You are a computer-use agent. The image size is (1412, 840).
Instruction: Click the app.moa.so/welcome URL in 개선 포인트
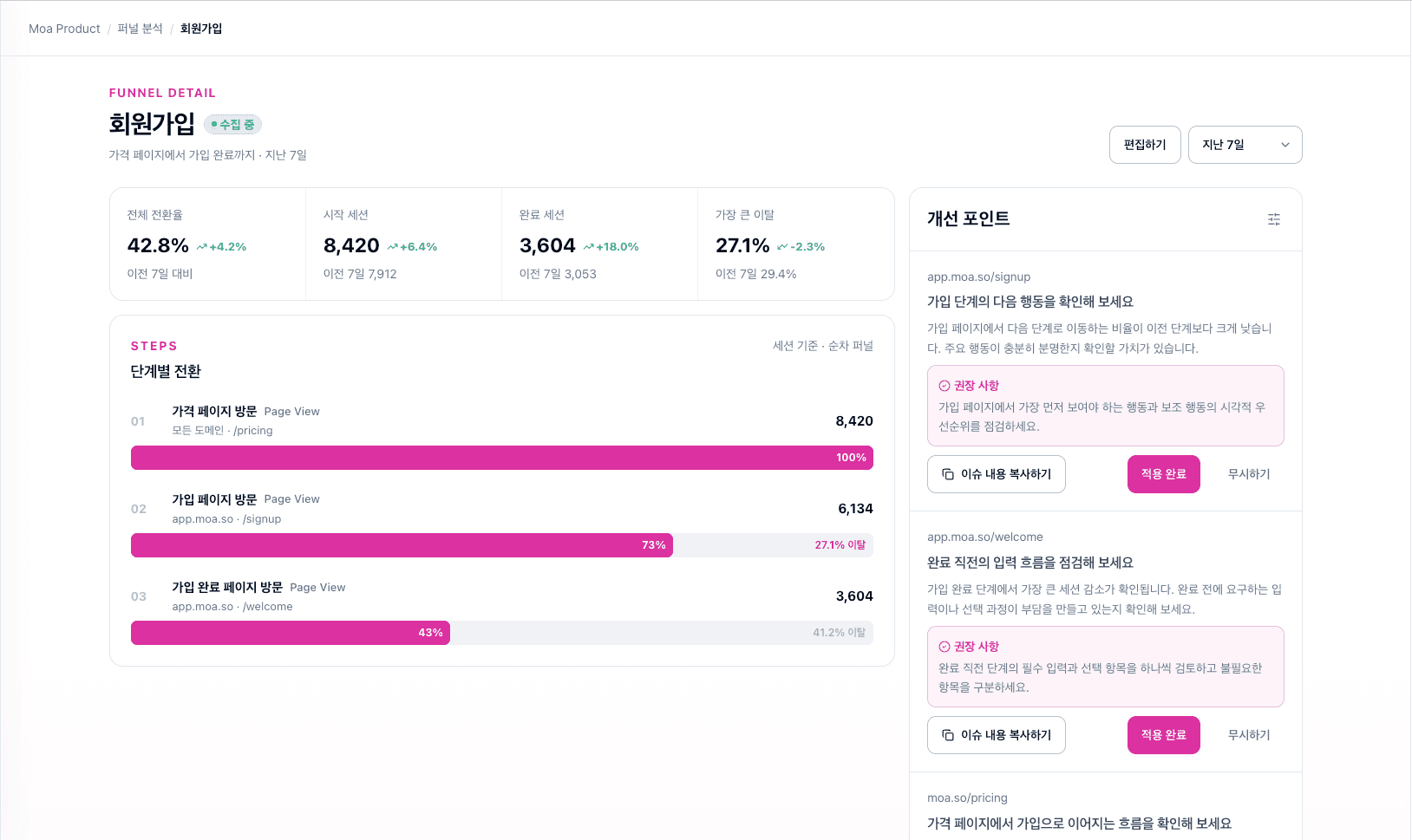coord(985,537)
